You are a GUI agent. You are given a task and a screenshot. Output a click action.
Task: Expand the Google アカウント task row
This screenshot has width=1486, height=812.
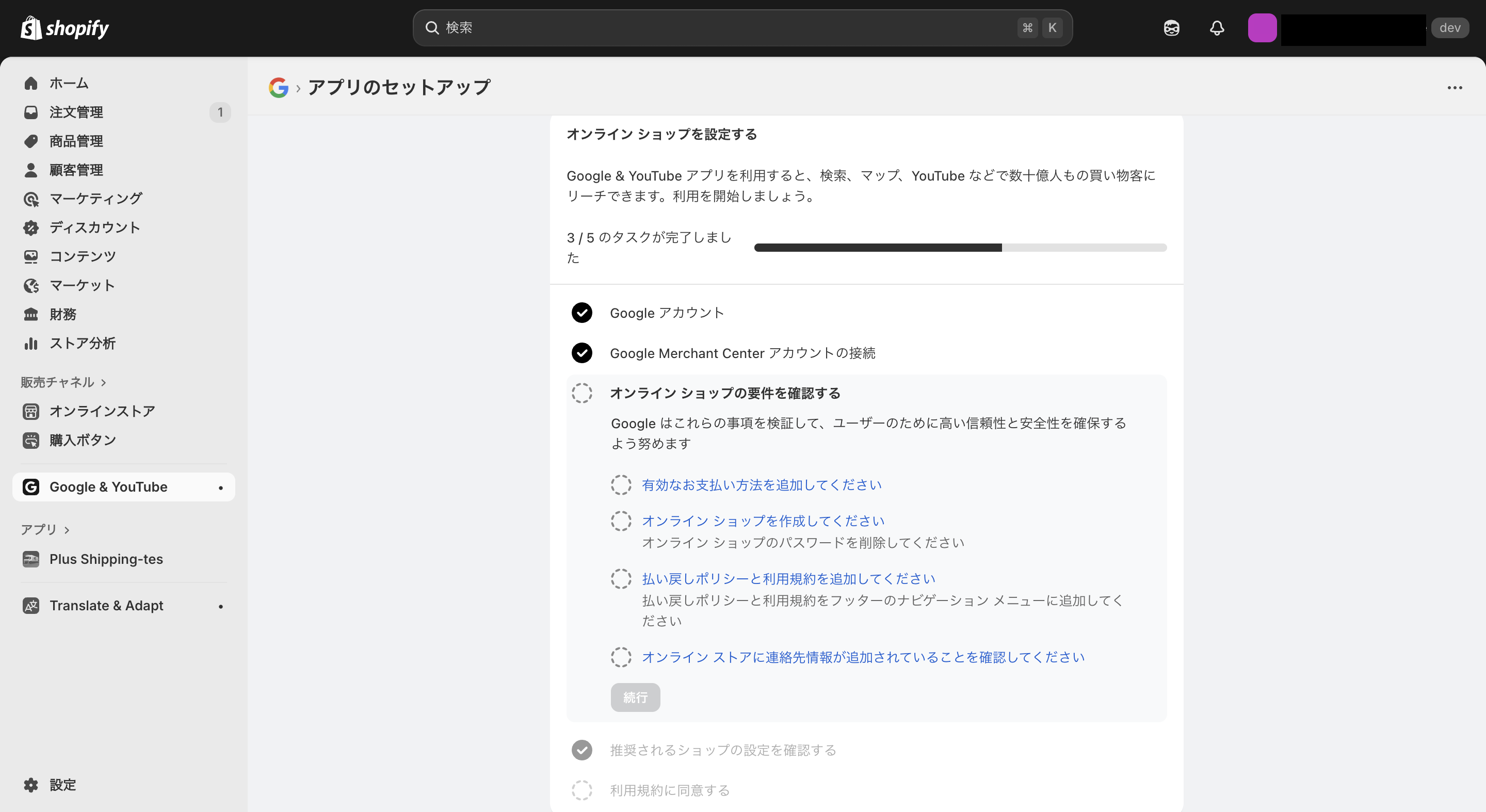(866, 313)
